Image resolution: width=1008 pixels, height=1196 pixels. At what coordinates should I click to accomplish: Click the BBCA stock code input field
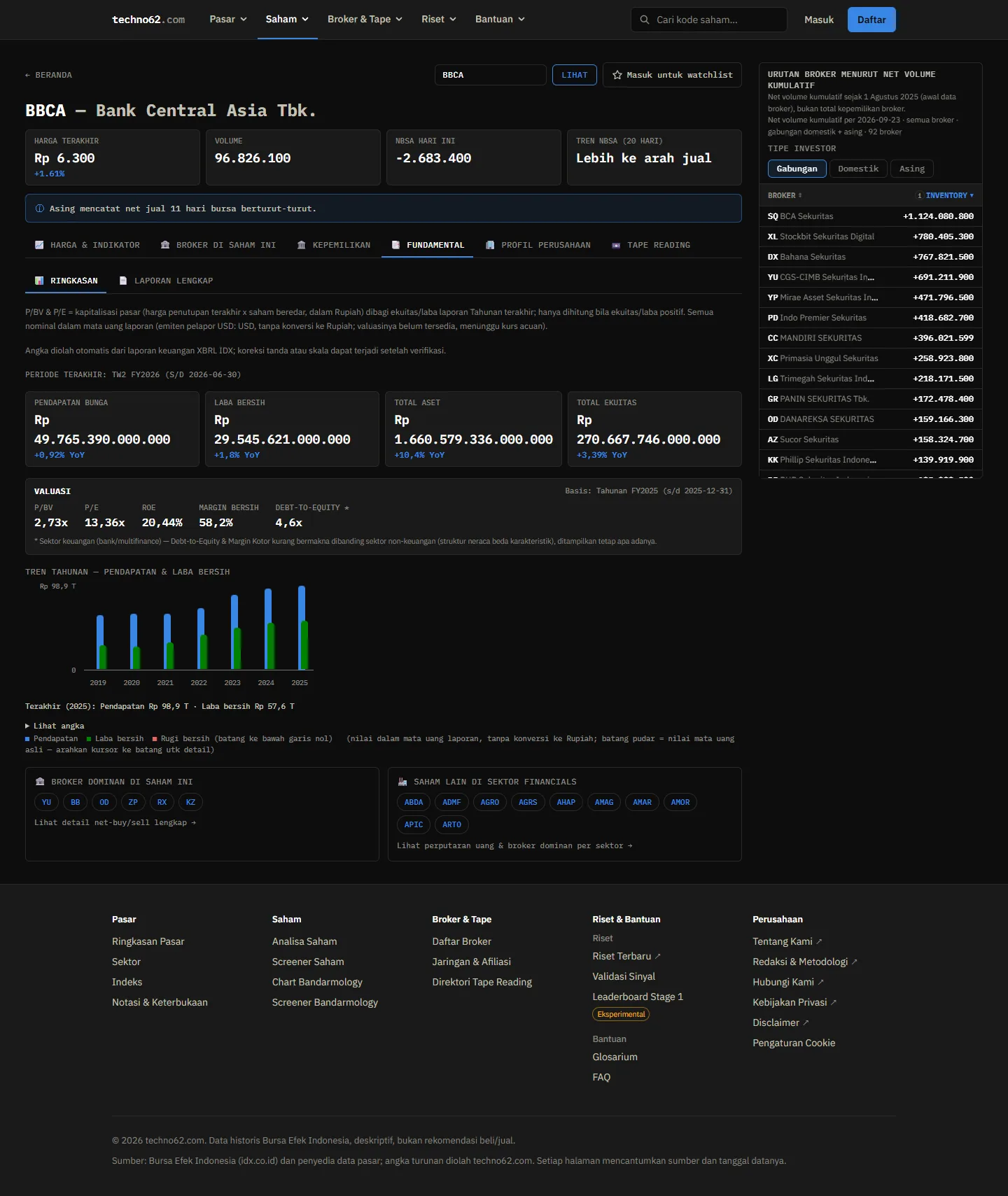pos(490,75)
